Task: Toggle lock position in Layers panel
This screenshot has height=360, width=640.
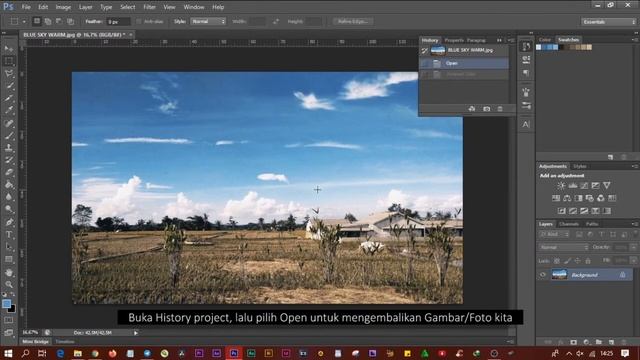Action: click(x=578, y=260)
